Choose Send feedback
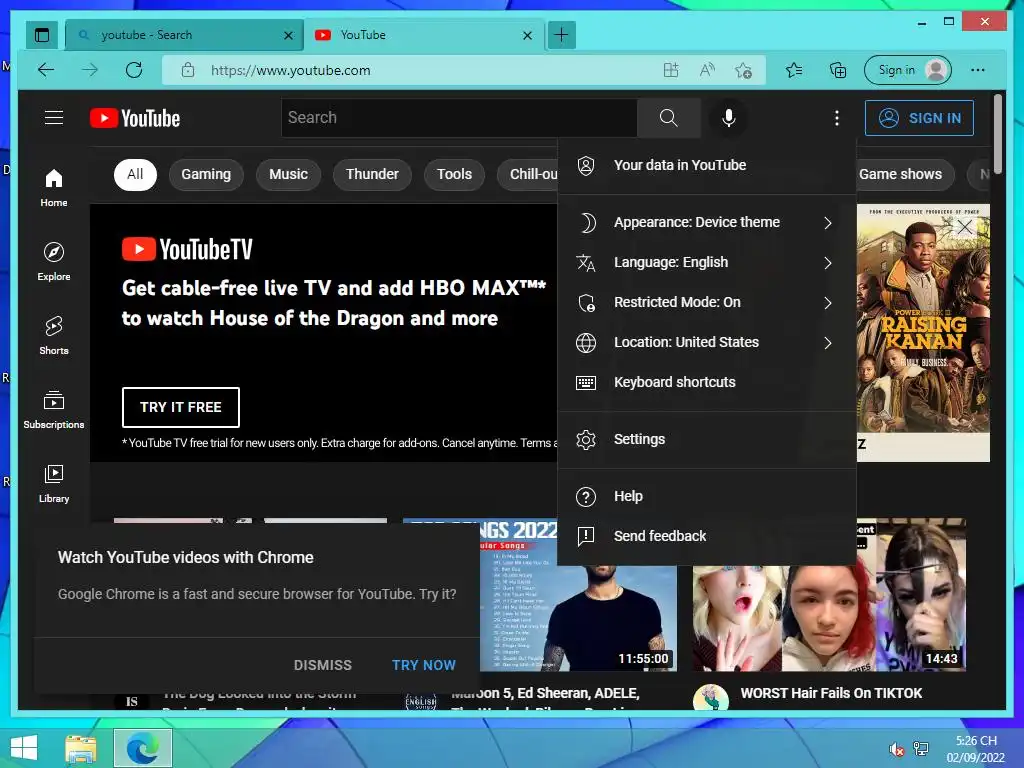Screen dimensions: 1024x768 click(x=707, y=536)
